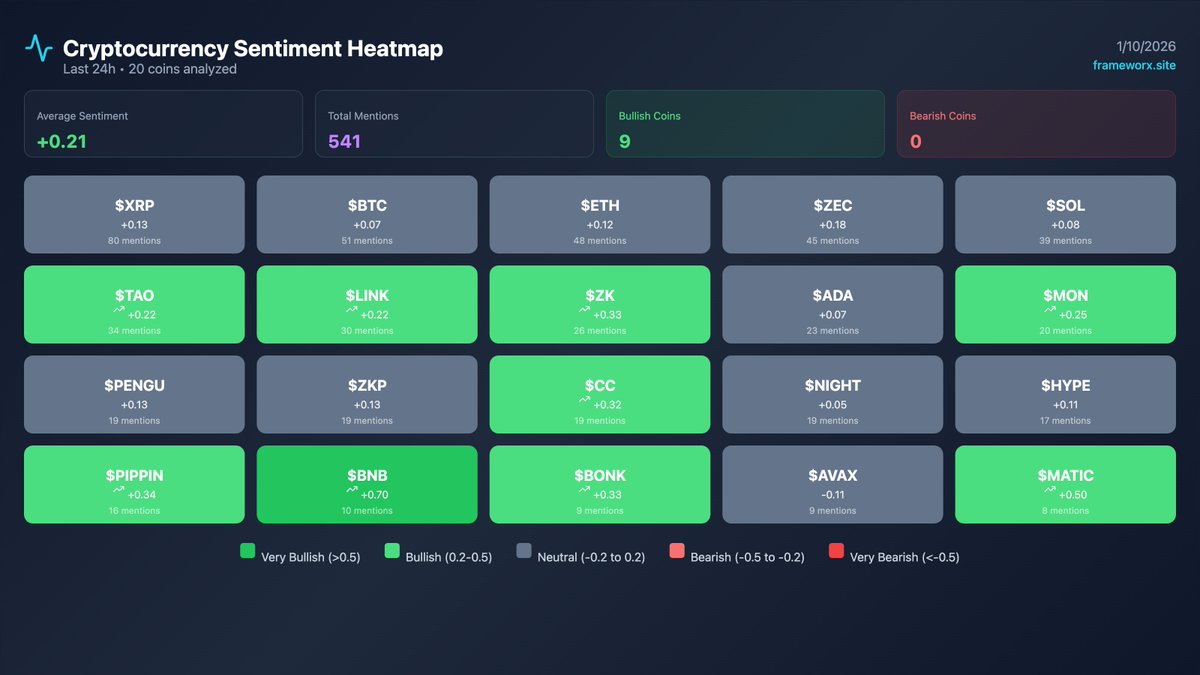This screenshot has width=1200, height=675.
Task: Click the -0.11 sentiment score in $AVAX
Action: [x=833, y=495]
